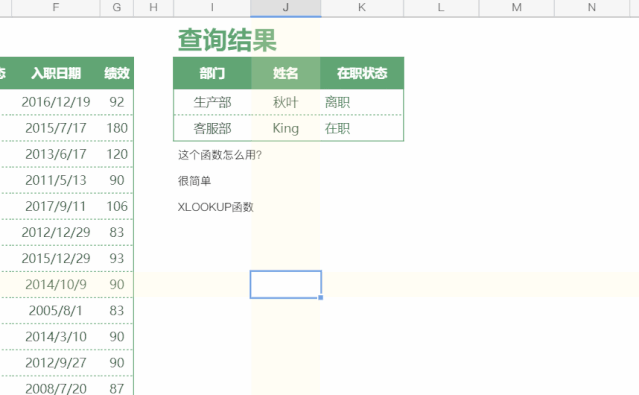Viewport: 639px width, 395px height.
Task: Select column M header
Action: 516,8
